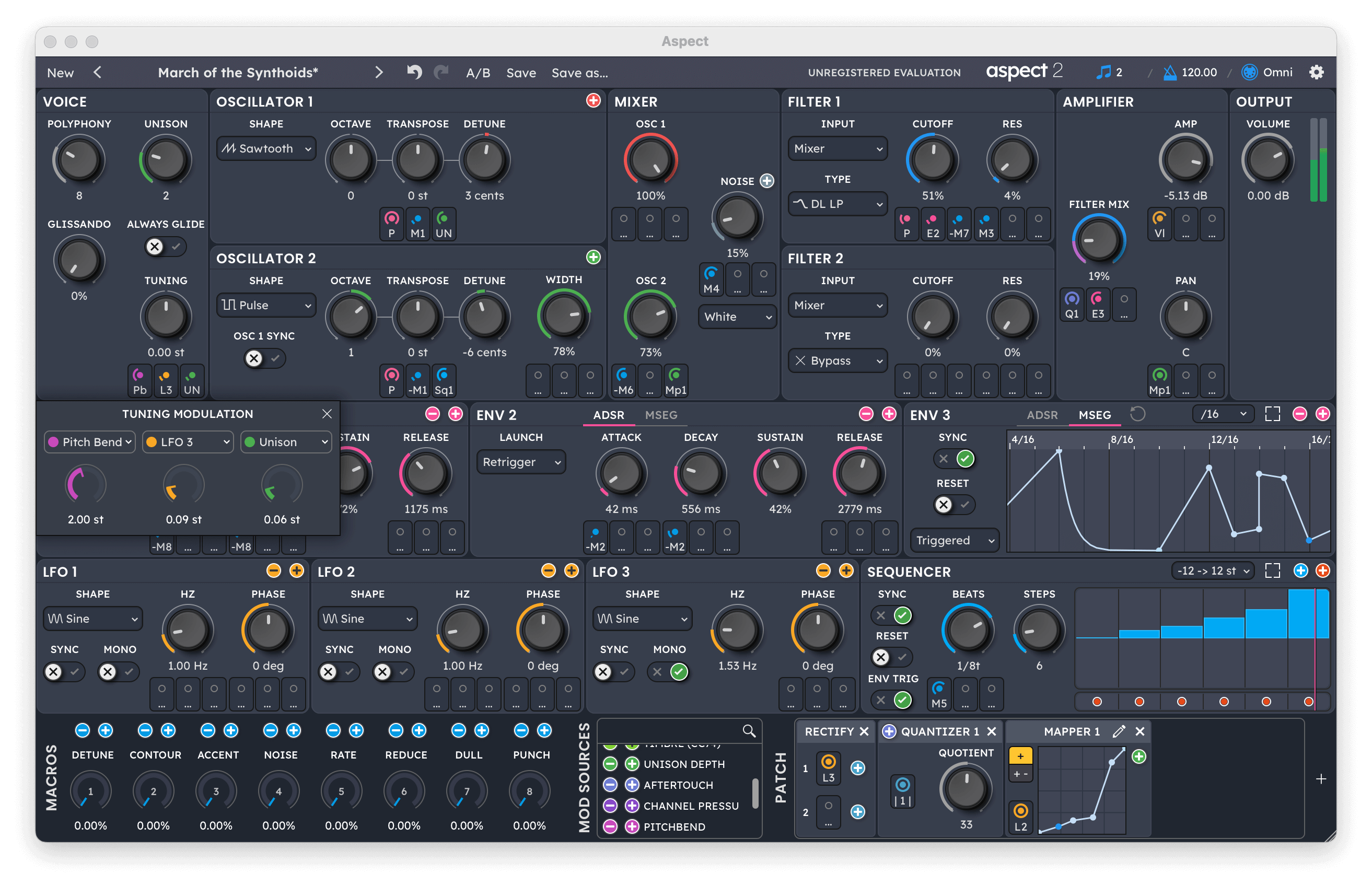Toggle OSC 1 Sync switch
Image resolution: width=1372 pixels, height=886 pixels.
264,358
